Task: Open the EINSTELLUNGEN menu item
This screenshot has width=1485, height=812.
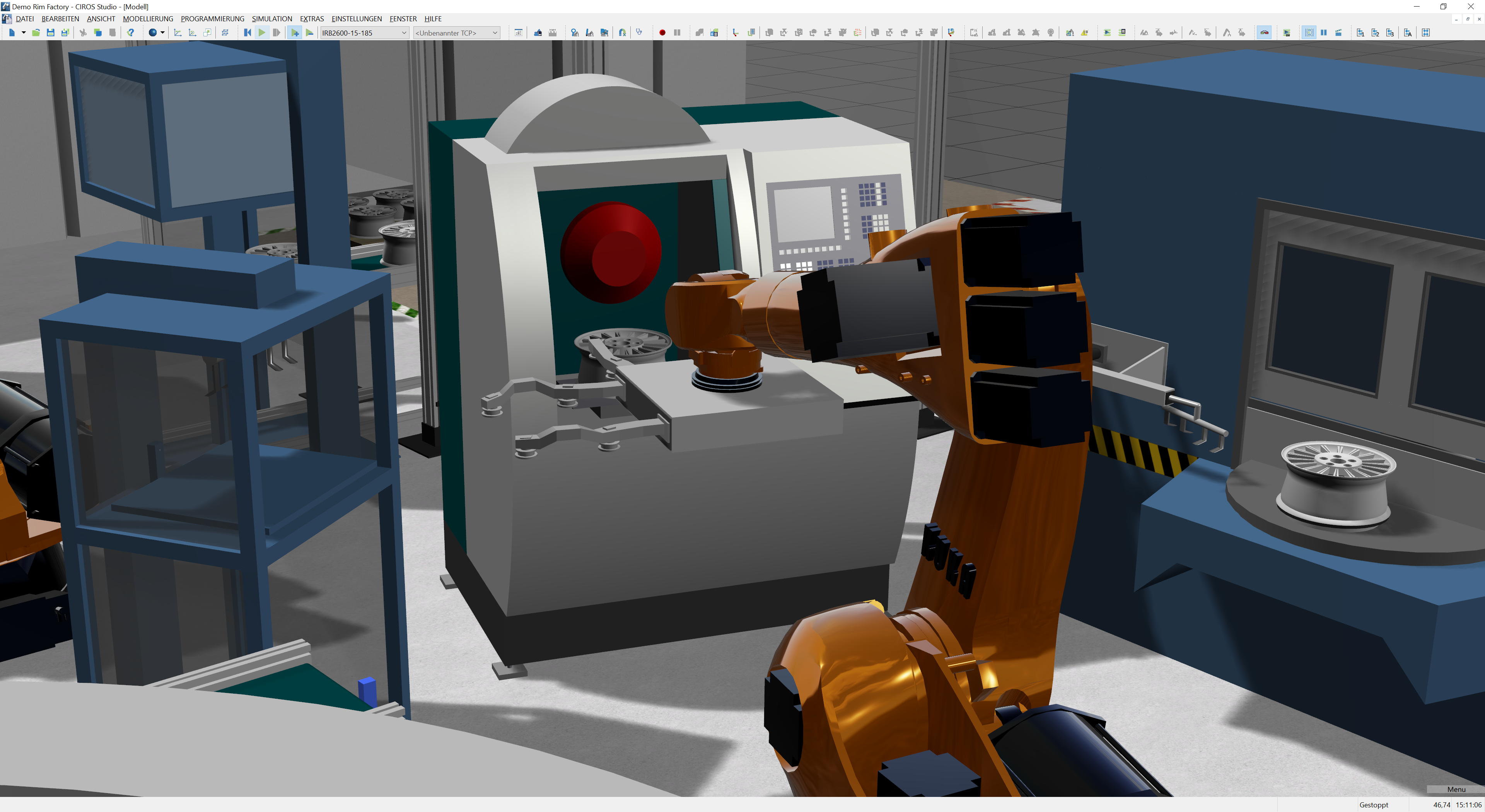Action: coord(356,19)
